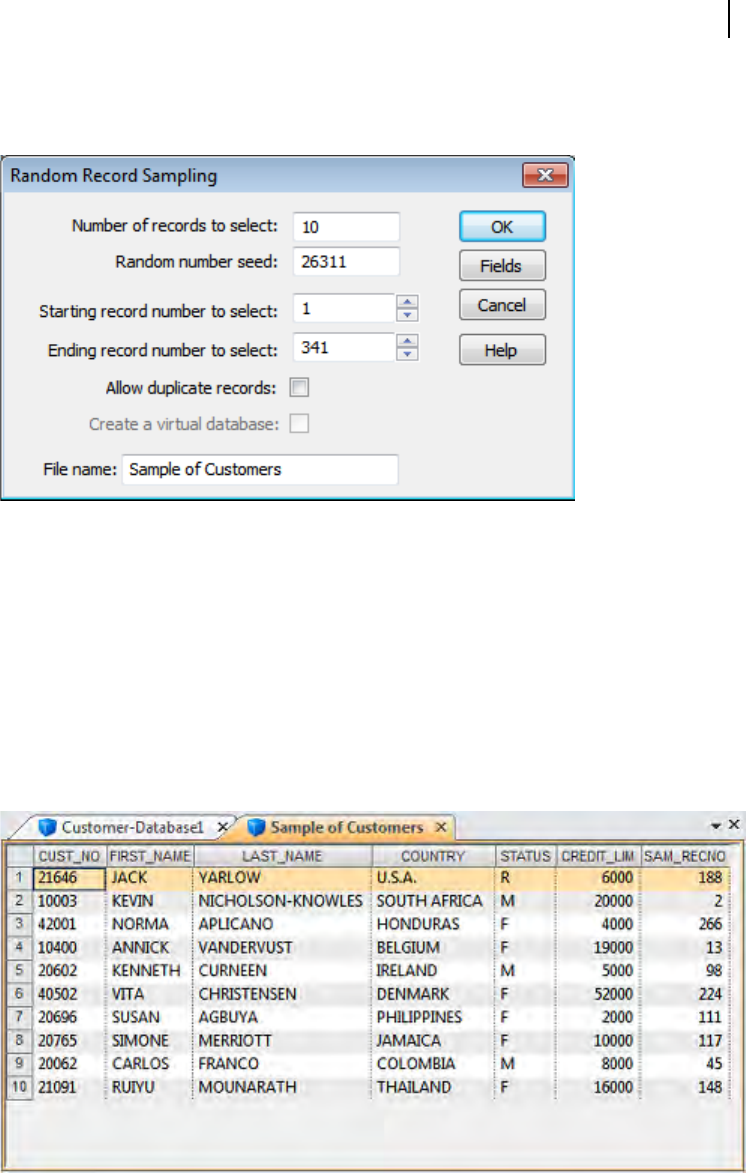Screen dimensions: 746x1173
Task: Click the Number of records to select field
Action: 346,227
